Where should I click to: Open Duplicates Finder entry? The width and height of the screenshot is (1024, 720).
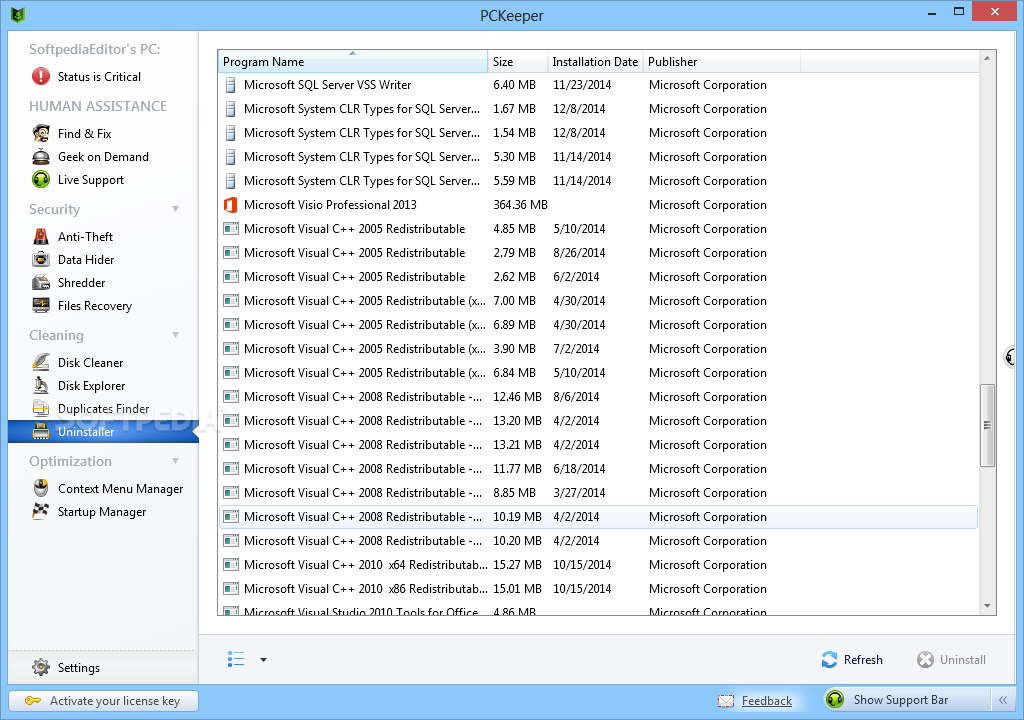(x=103, y=408)
